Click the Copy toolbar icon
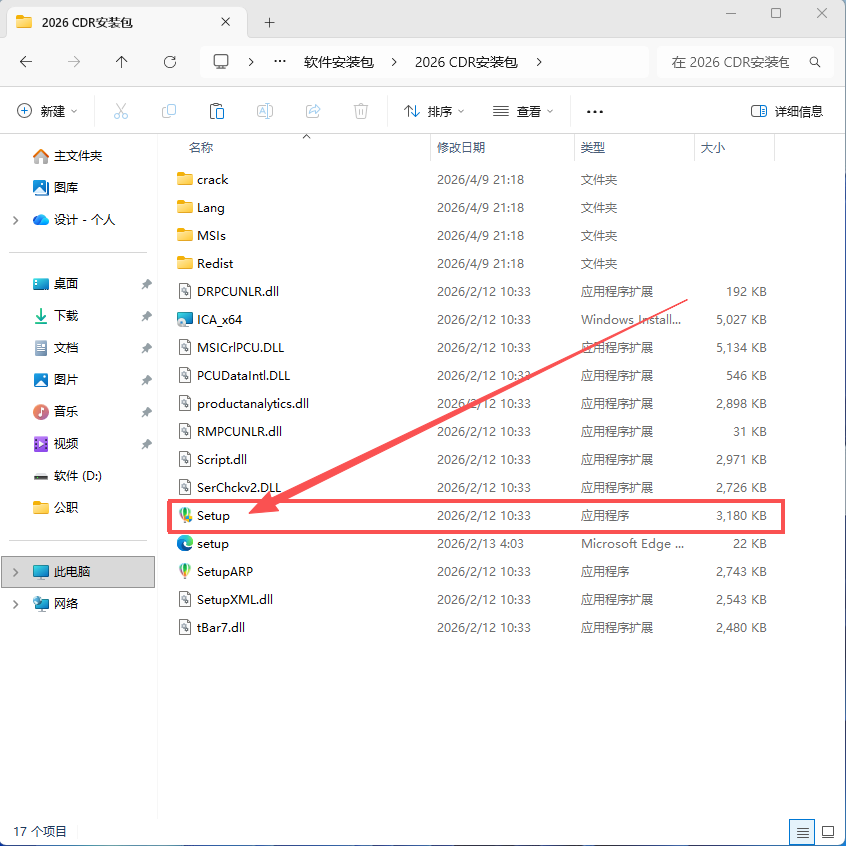846x846 pixels. [169, 111]
